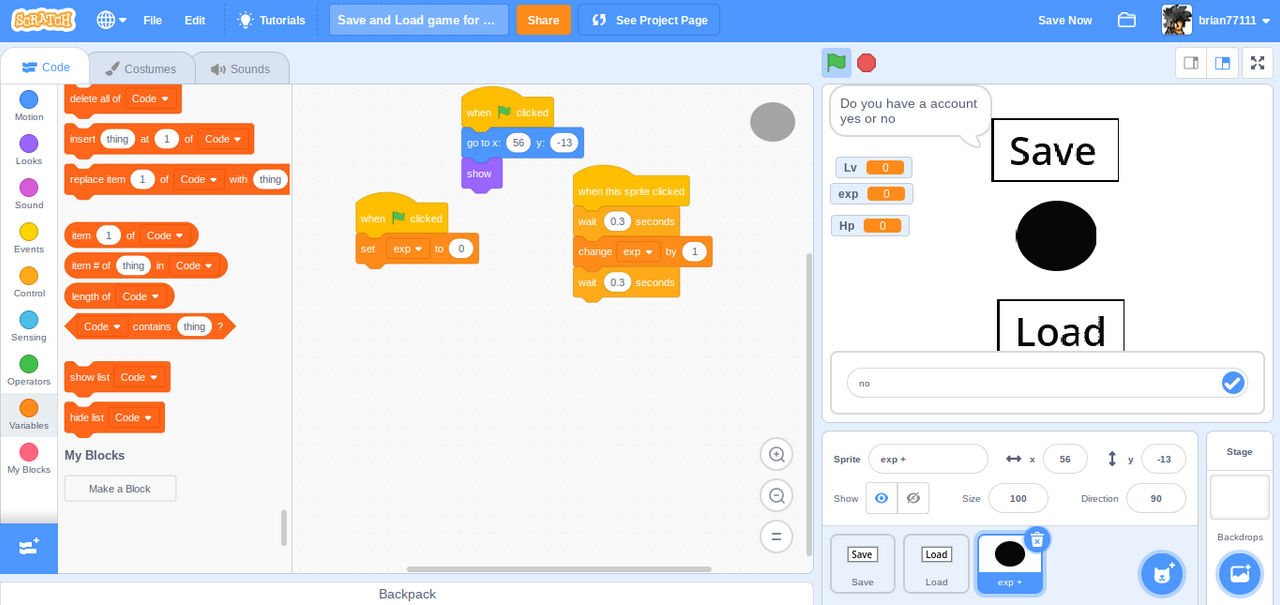Click Make a Block button
1280x605 pixels.
(120, 489)
